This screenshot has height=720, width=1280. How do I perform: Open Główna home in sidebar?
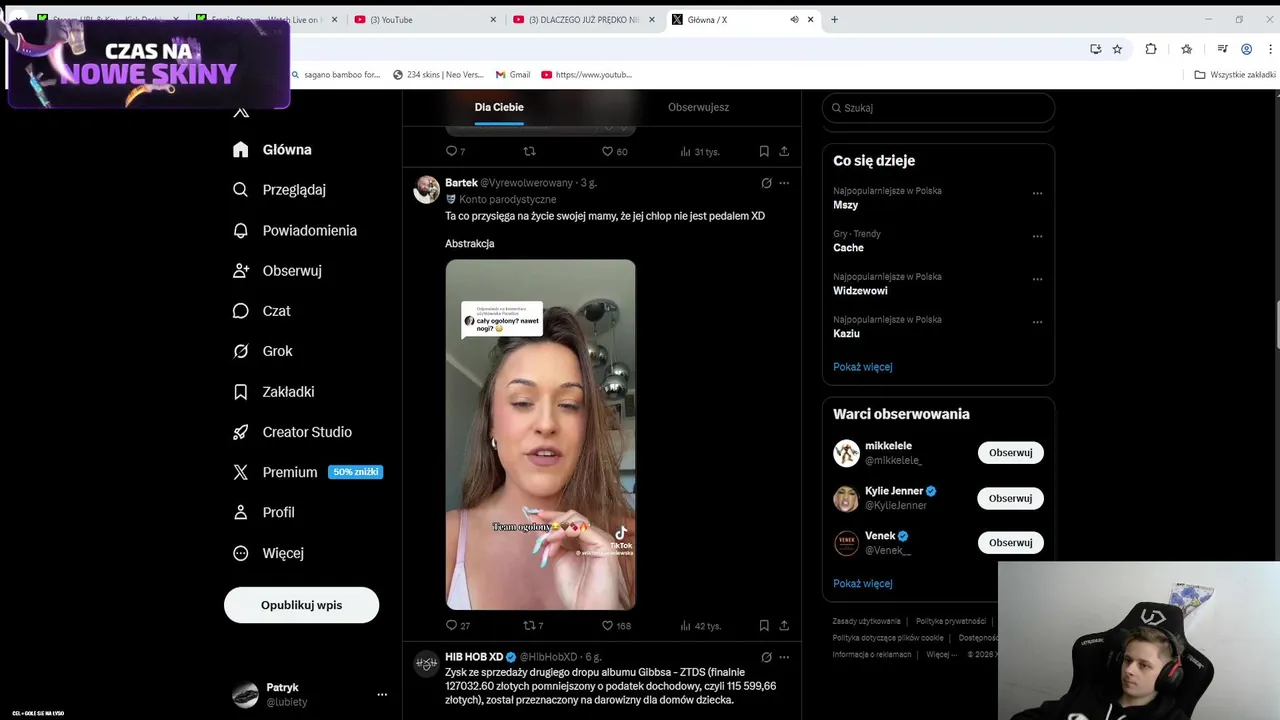point(272,150)
